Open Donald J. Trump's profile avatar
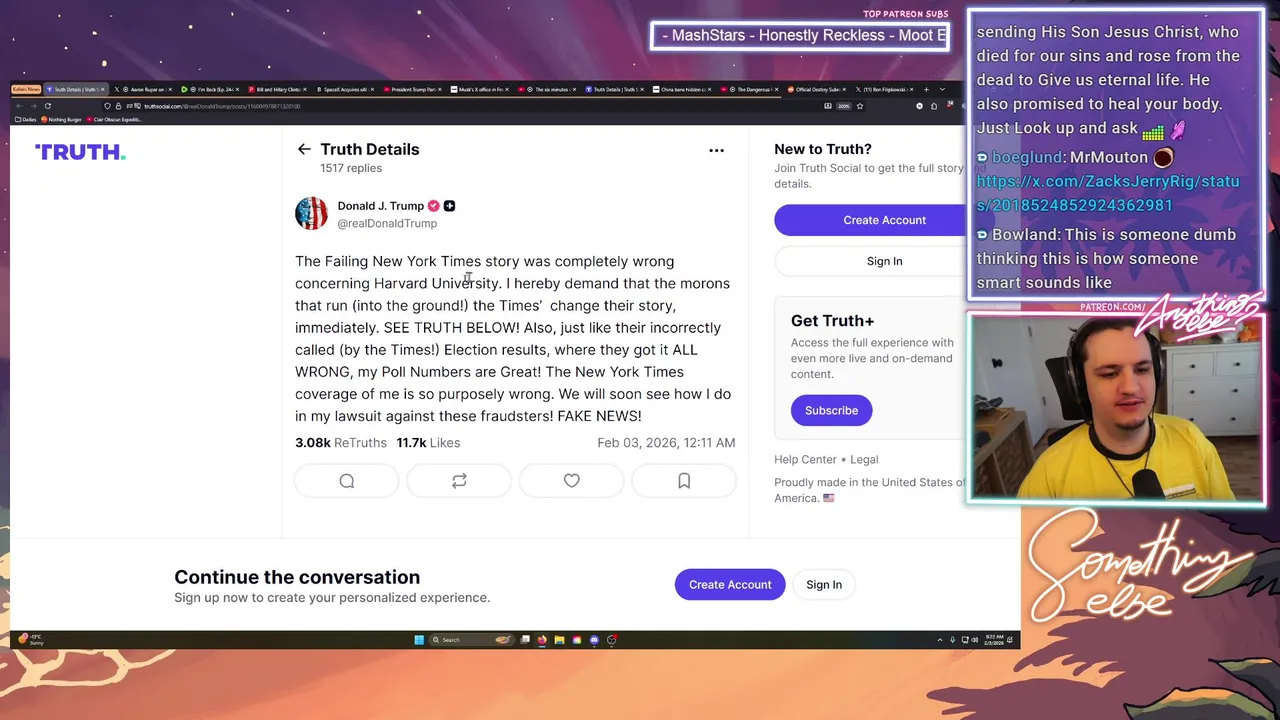The image size is (1280, 720). pyautogui.click(x=311, y=213)
